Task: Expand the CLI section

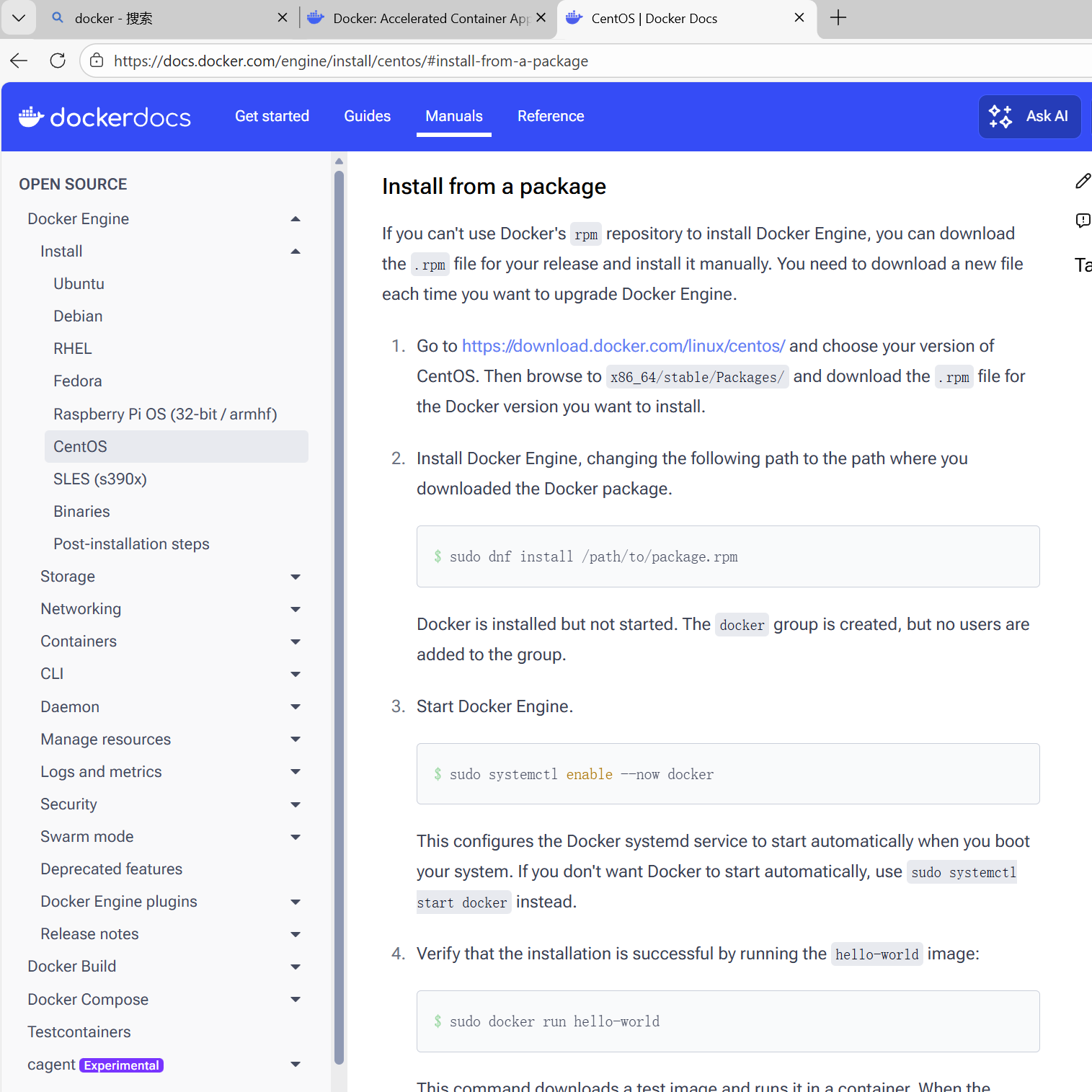Action: tap(296, 674)
